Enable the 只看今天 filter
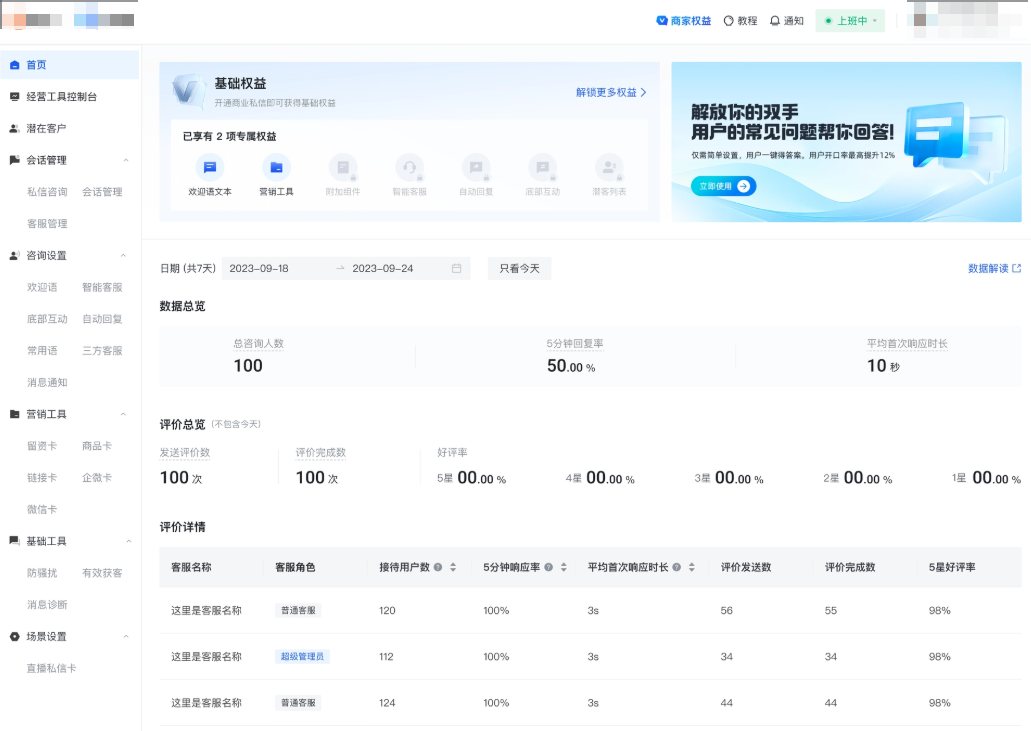The height and width of the screenshot is (731, 1031). (x=519, y=268)
